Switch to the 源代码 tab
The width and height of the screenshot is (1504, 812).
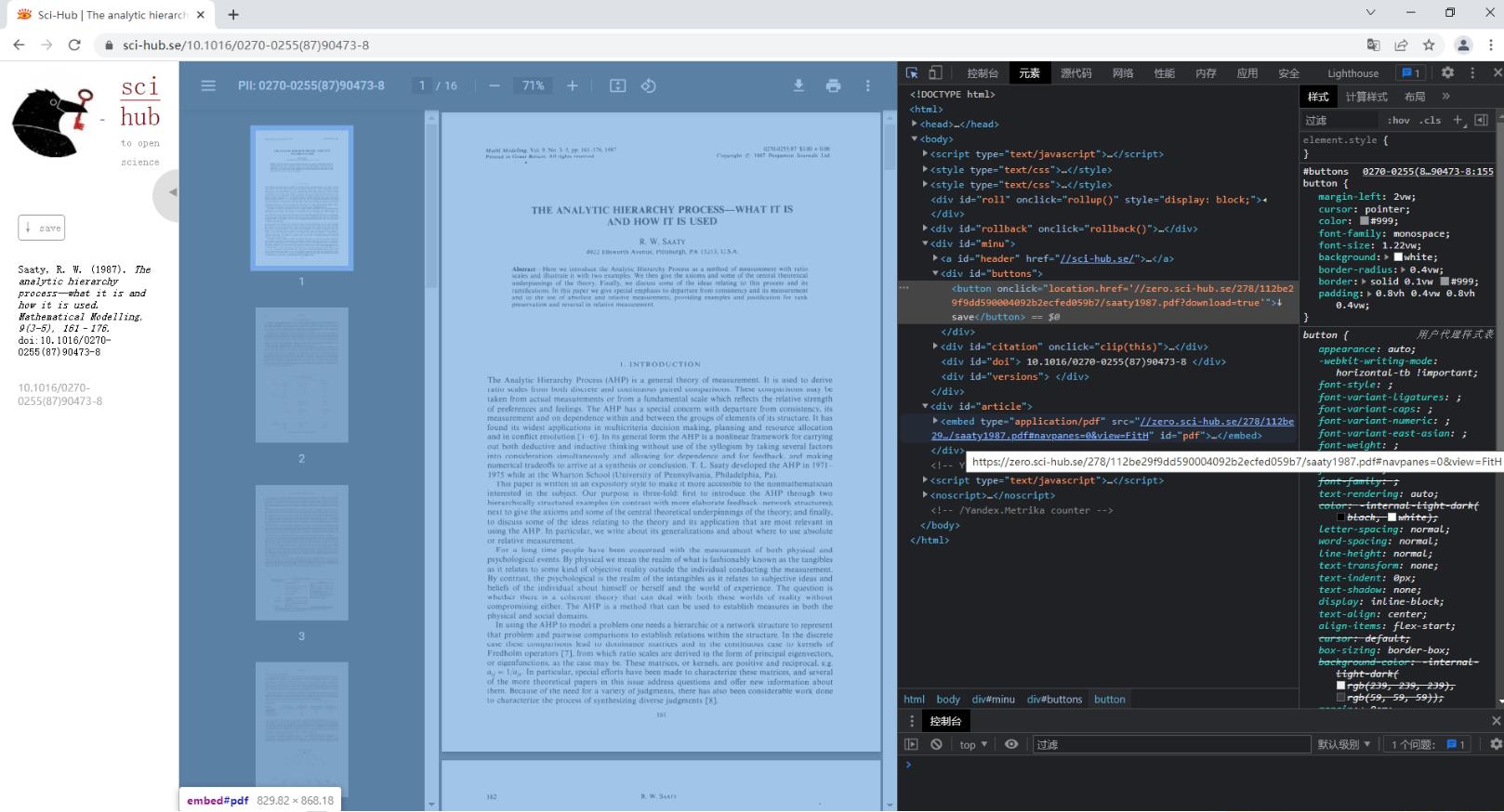[1076, 73]
